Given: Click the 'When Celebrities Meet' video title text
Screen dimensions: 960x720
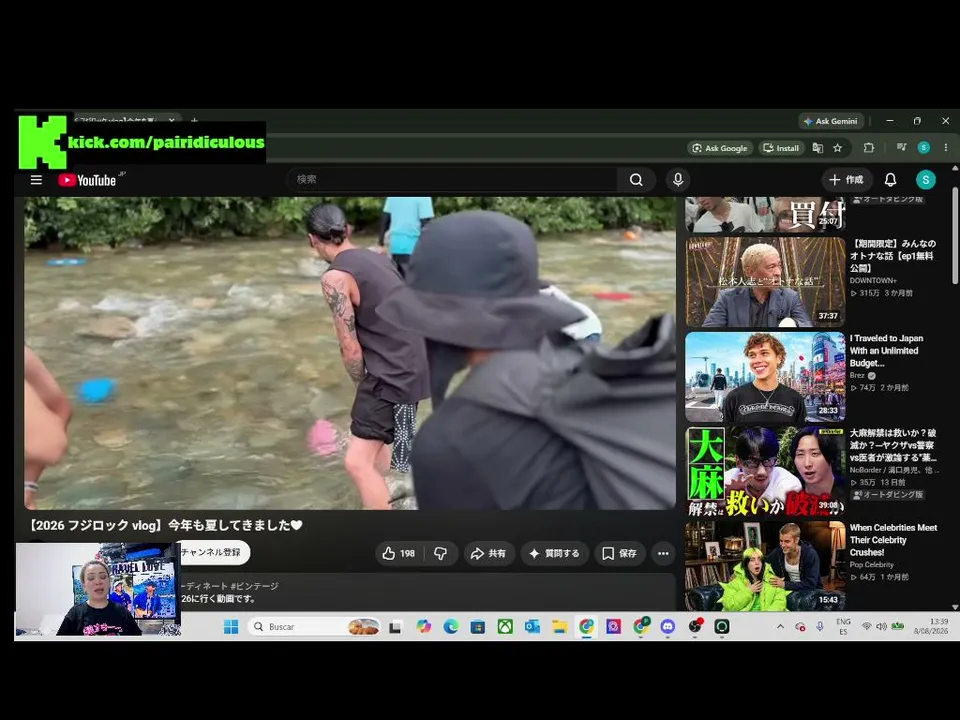Looking at the screenshot, I should 893,540.
